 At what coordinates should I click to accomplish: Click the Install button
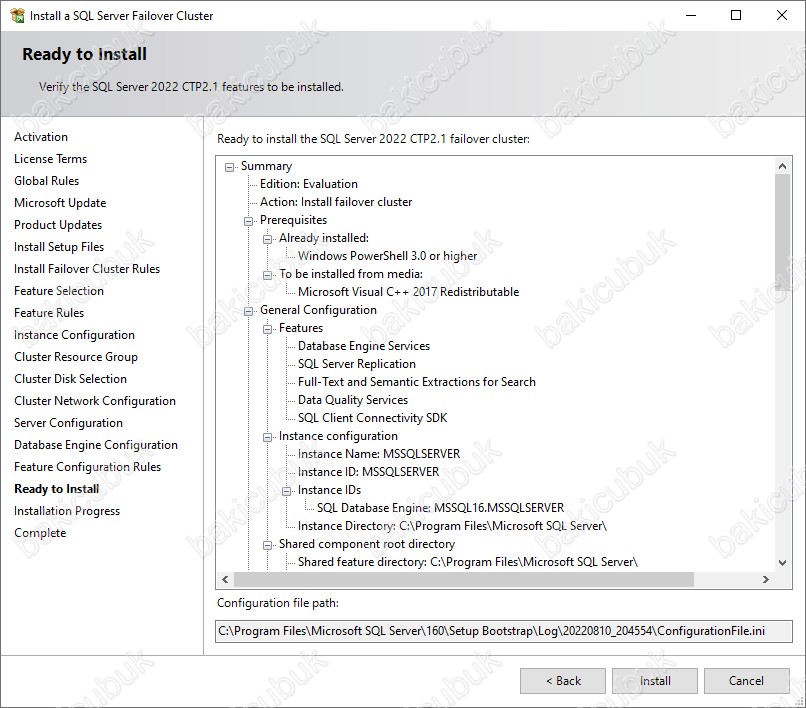[655, 681]
